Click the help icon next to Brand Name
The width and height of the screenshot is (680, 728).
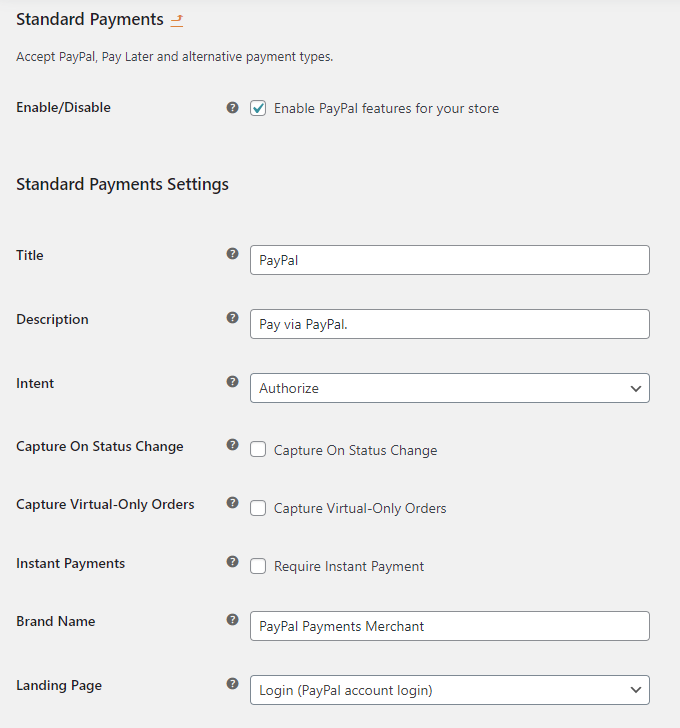click(232, 620)
